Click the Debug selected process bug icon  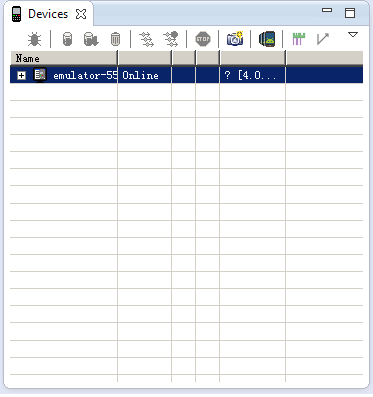(34, 39)
